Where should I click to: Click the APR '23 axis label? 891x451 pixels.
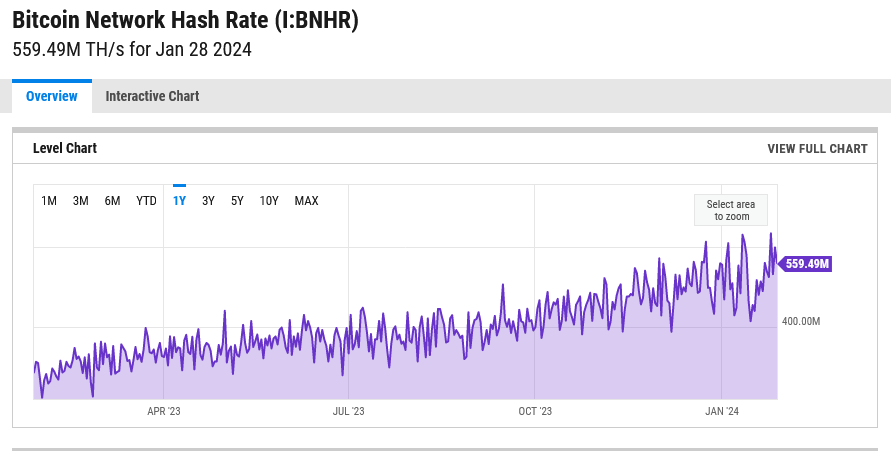point(164,411)
